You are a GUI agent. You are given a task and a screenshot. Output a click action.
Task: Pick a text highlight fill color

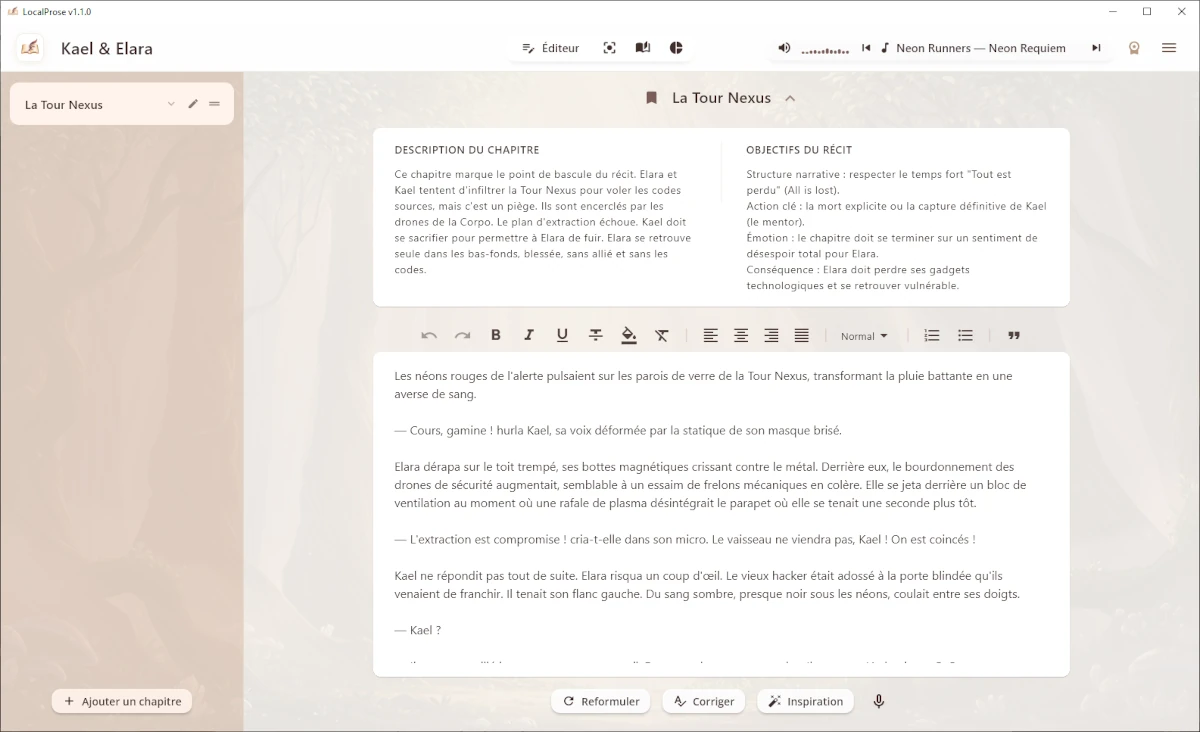(628, 336)
